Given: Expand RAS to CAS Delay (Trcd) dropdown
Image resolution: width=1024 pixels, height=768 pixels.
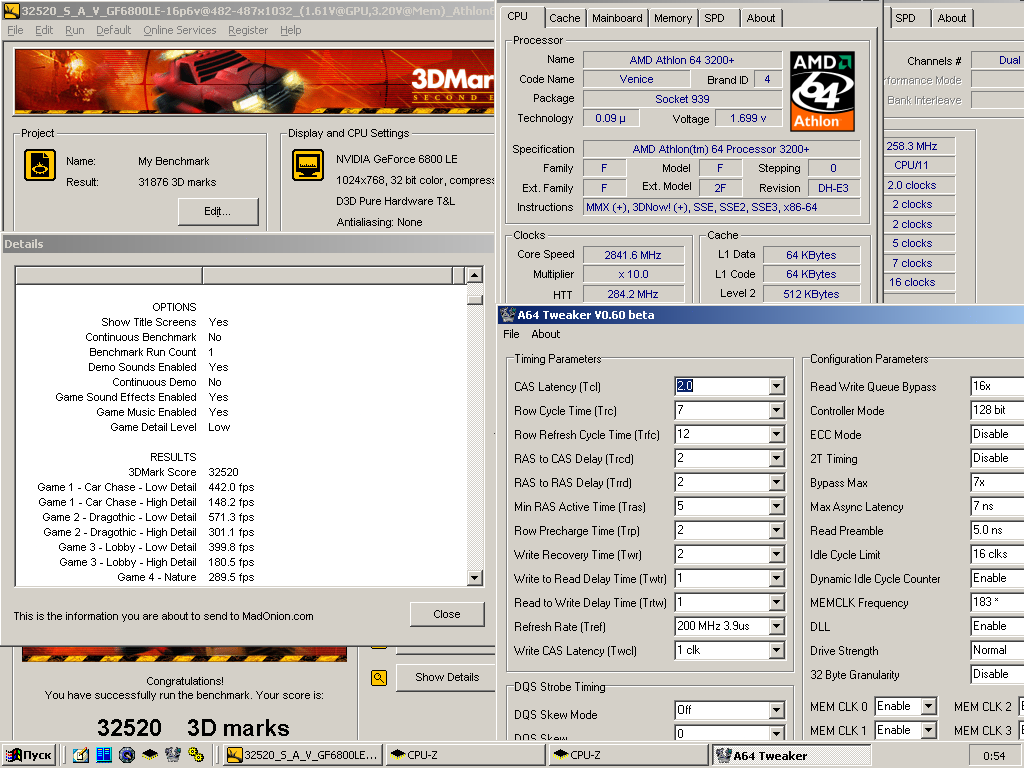Looking at the screenshot, I should (776, 458).
